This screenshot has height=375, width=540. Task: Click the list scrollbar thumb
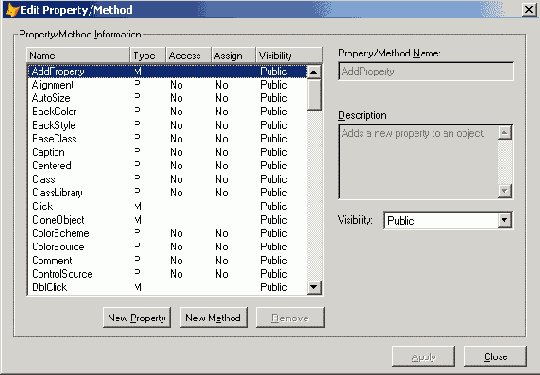[314, 95]
